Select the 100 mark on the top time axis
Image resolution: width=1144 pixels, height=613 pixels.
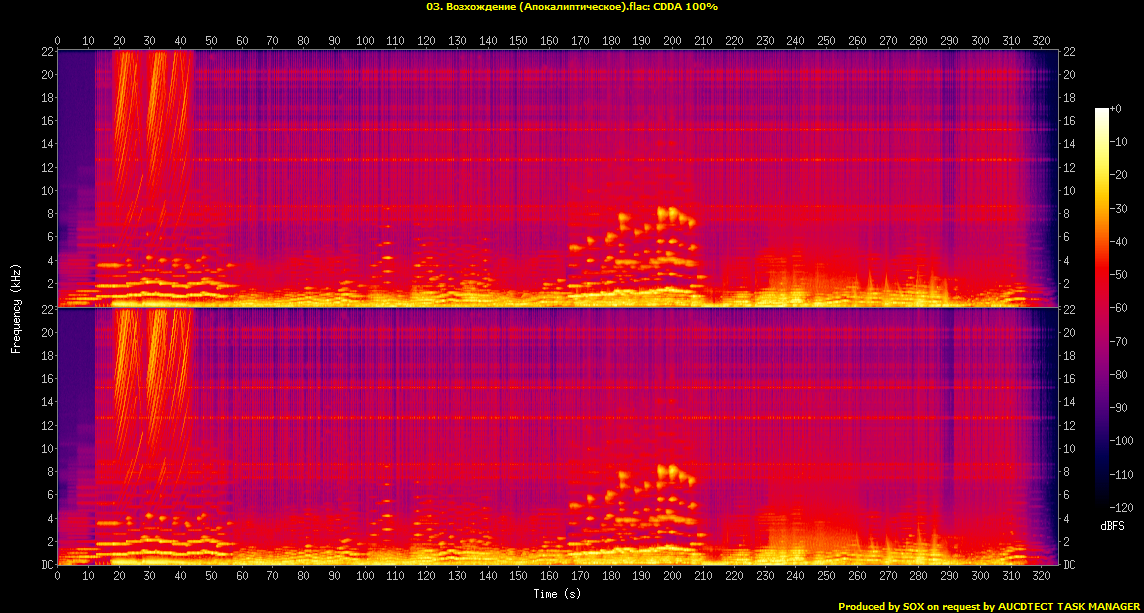[364, 40]
